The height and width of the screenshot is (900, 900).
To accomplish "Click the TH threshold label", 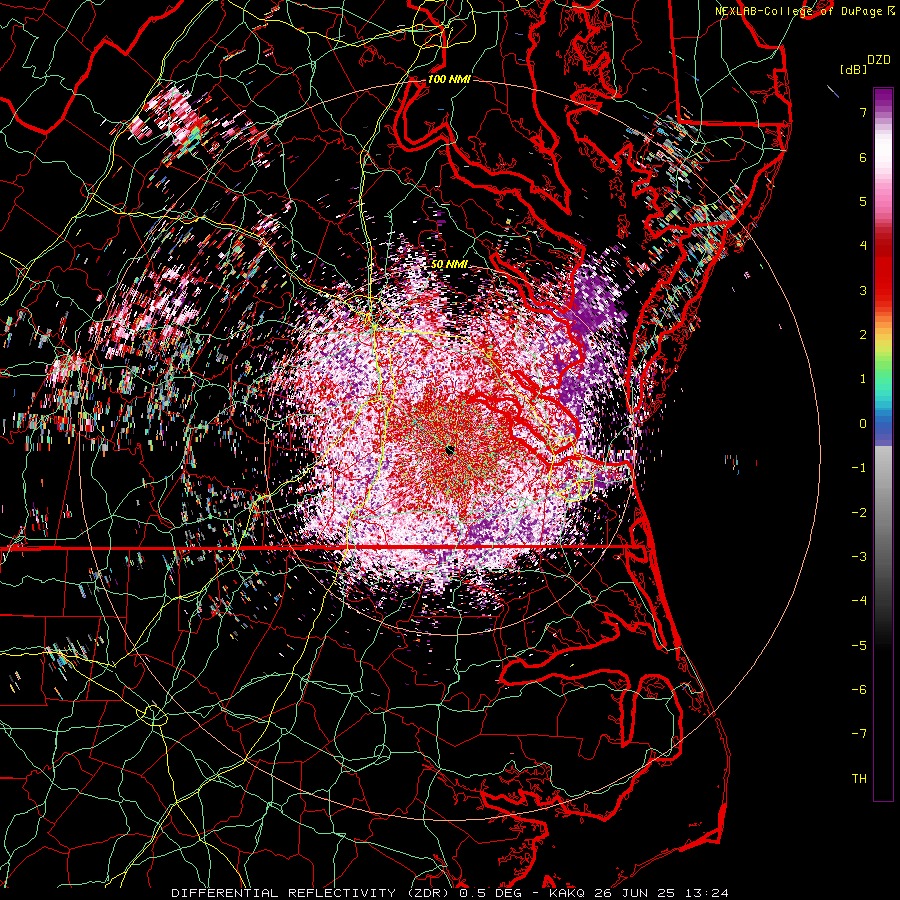I will (859, 779).
